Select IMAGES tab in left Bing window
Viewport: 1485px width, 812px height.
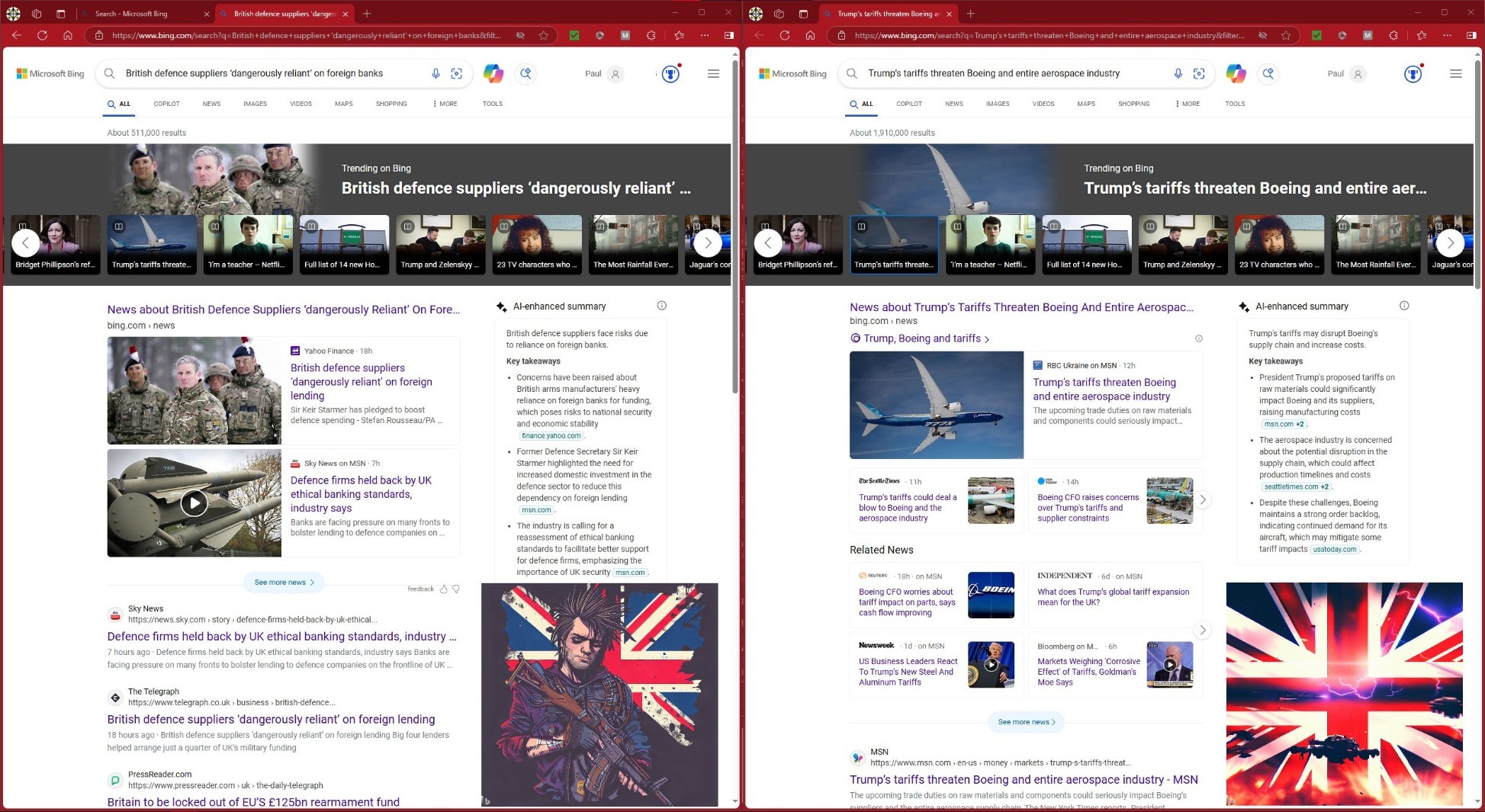[255, 104]
